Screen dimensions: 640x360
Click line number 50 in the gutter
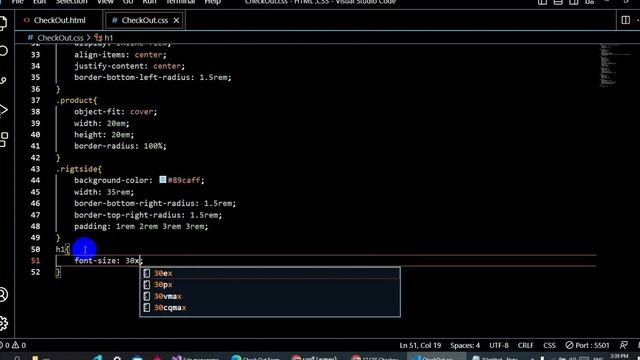click(36, 249)
